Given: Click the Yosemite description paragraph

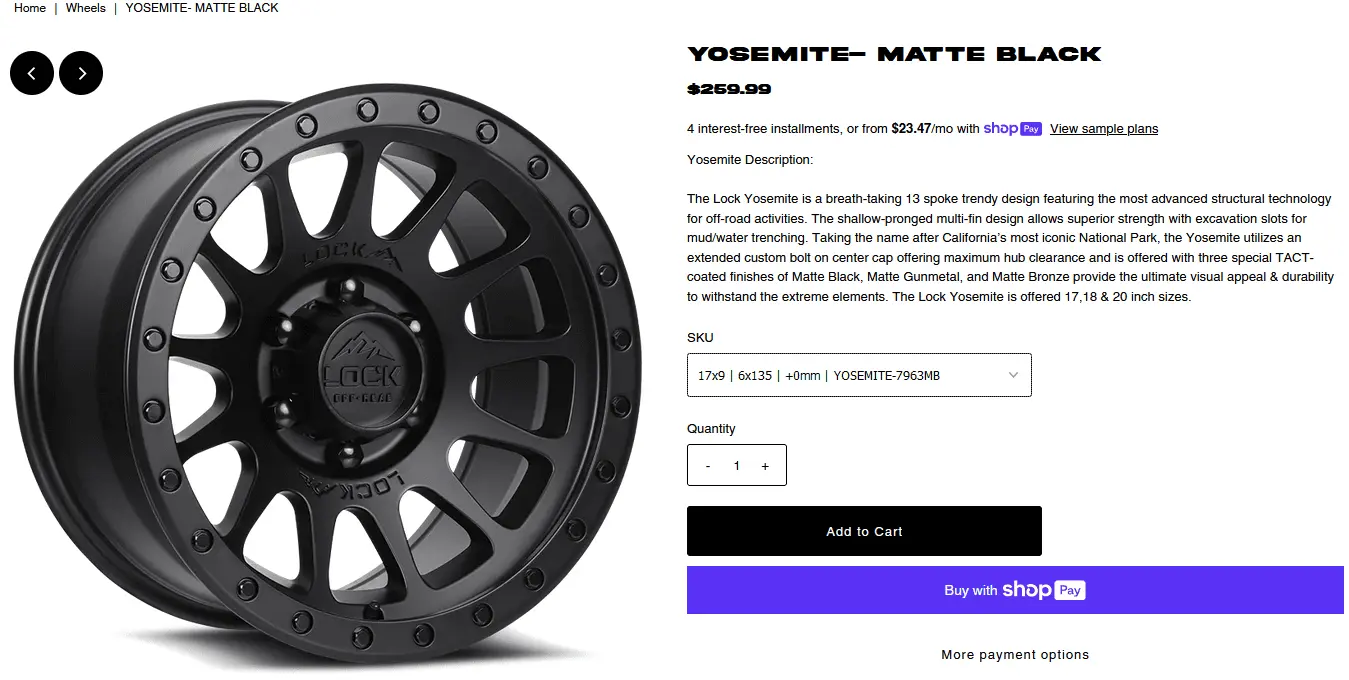Looking at the screenshot, I should pyautogui.click(x=1010, y=248).
